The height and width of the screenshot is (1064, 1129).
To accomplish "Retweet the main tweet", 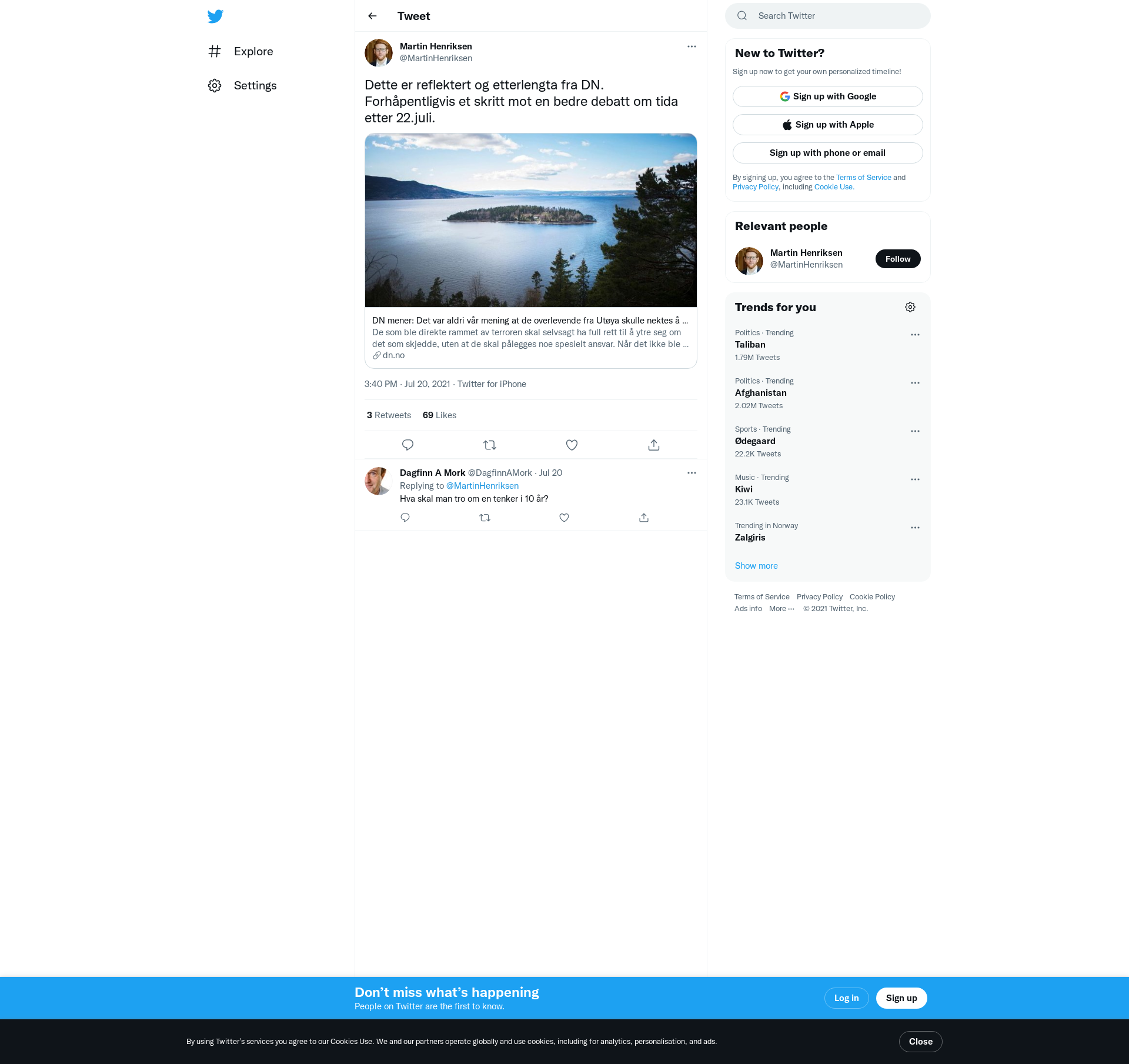I will pos(490,445).
